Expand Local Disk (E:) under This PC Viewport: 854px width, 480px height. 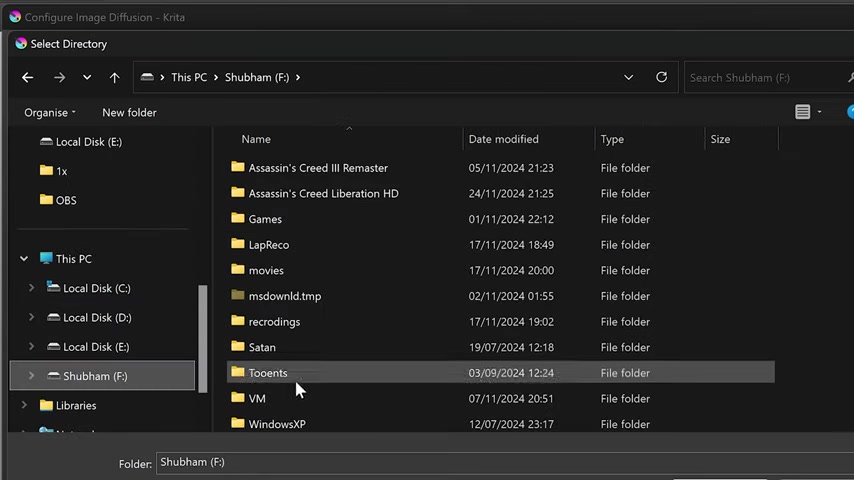coord(31,347)
